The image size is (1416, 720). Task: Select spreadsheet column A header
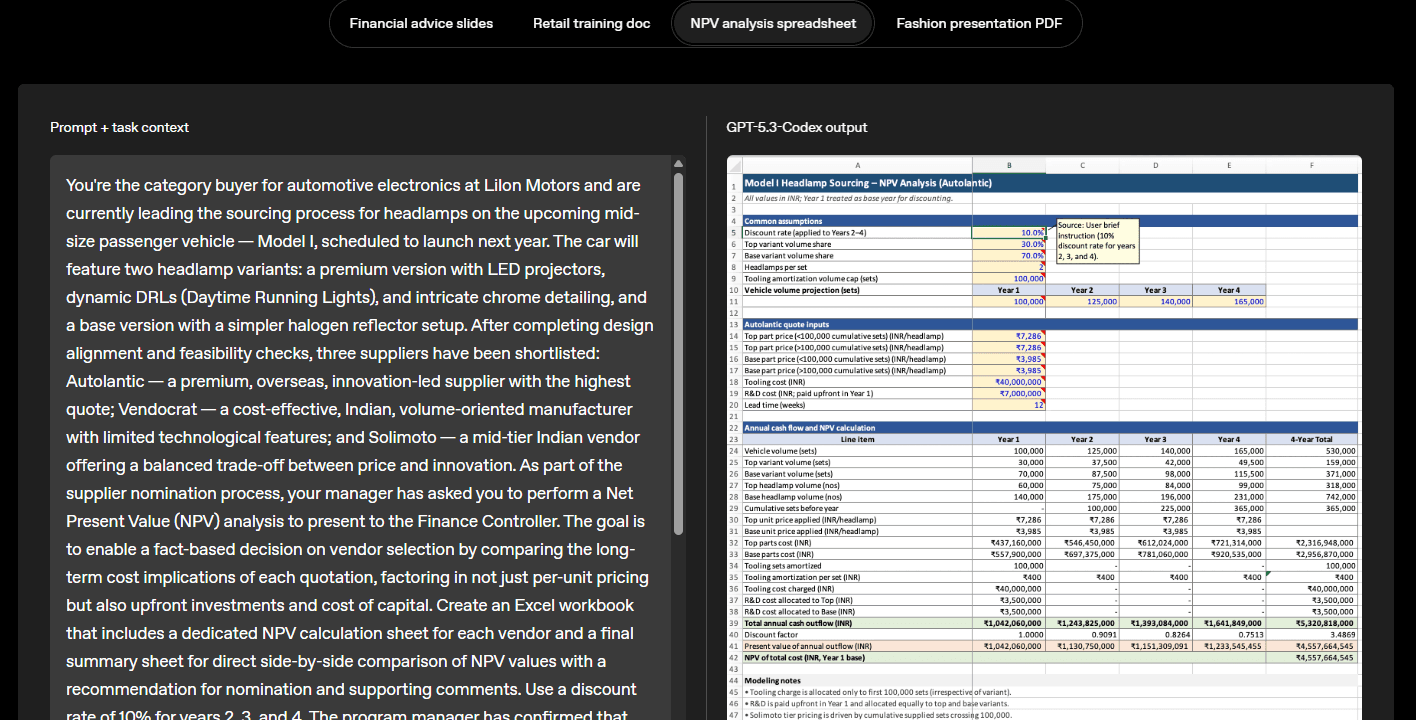[857, 164]
